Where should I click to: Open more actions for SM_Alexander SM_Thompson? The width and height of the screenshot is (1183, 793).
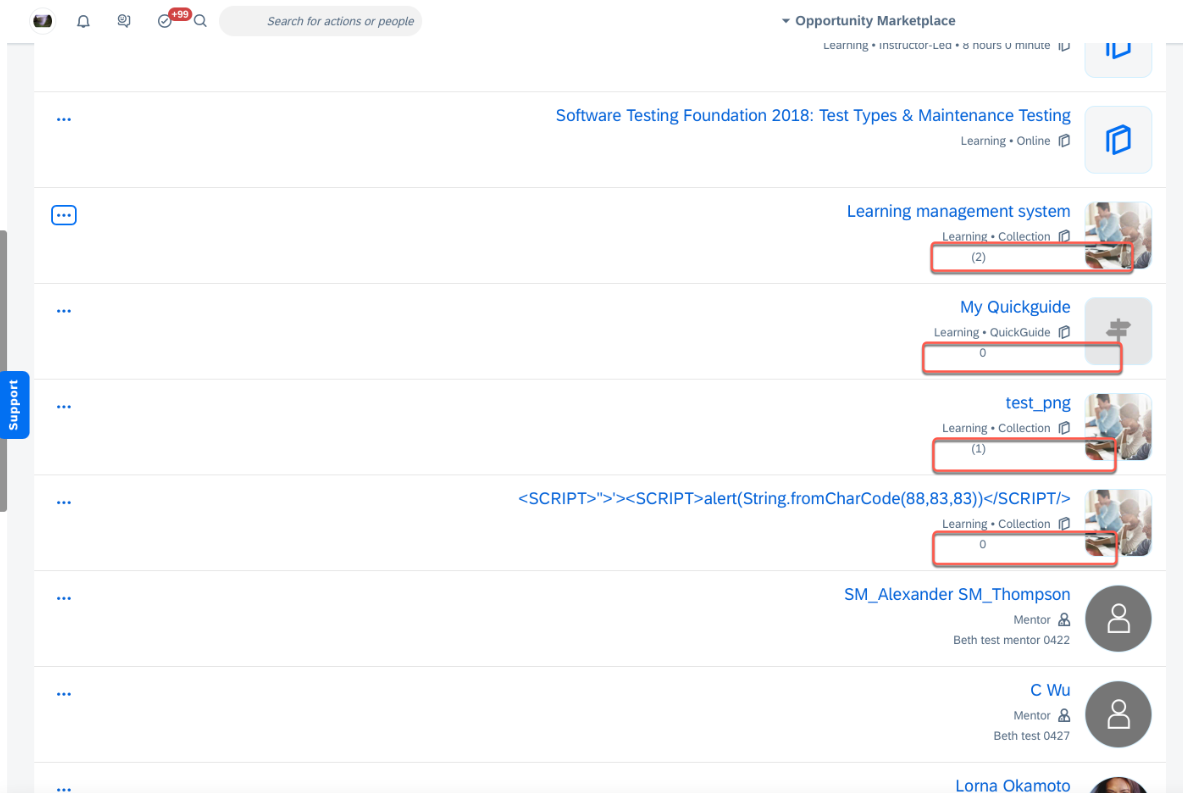tap(64, 598)
